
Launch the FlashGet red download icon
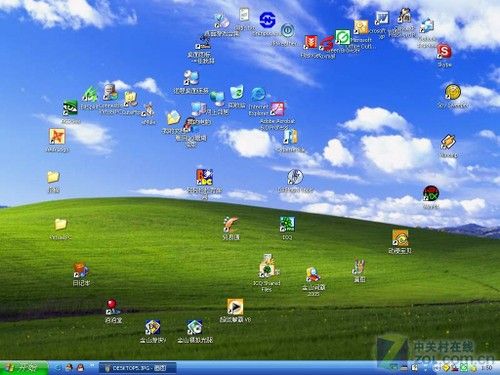[x=311, y=43]
